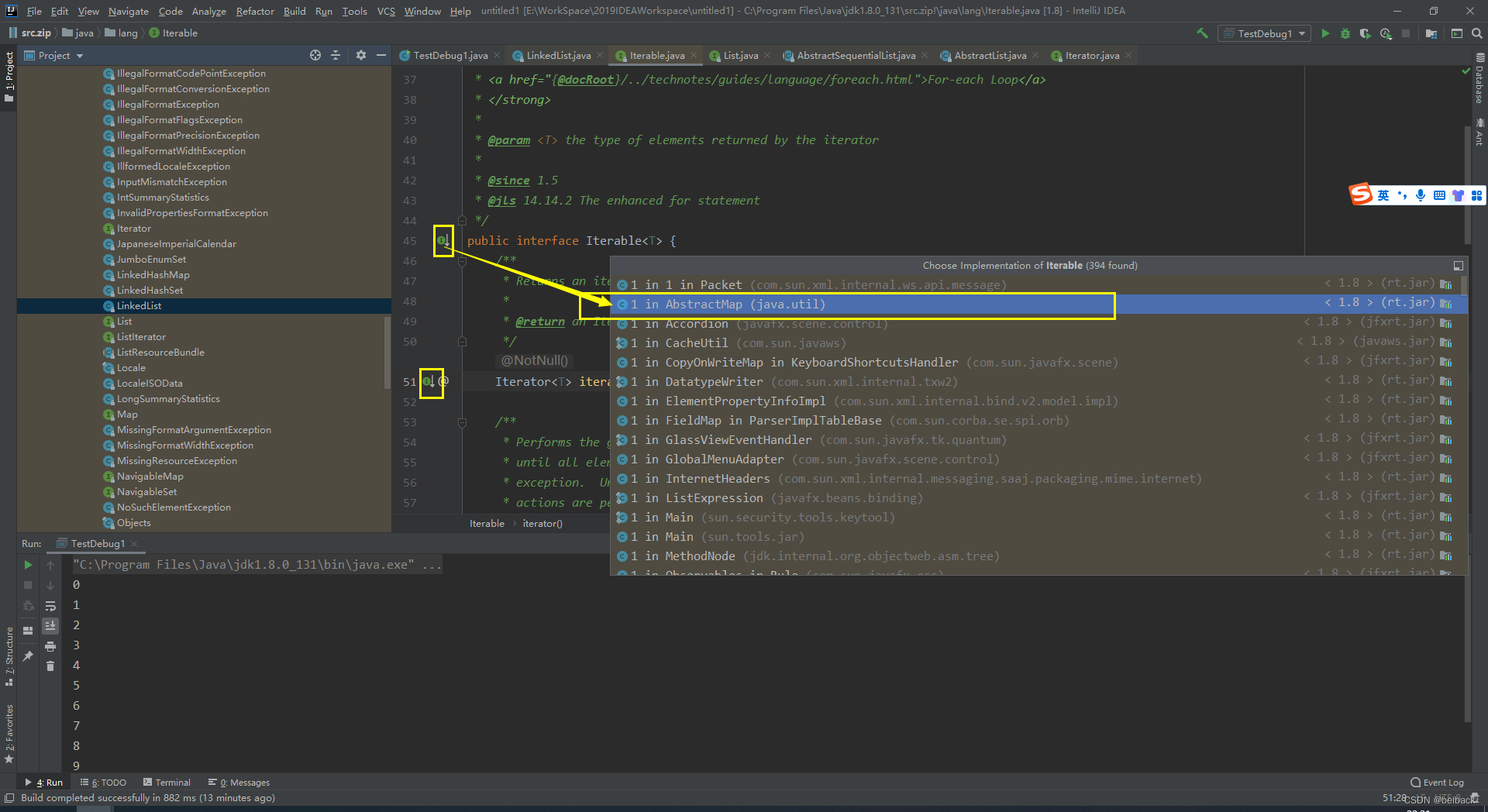Run with Coverage using the shield icon

coord(1366,33)
